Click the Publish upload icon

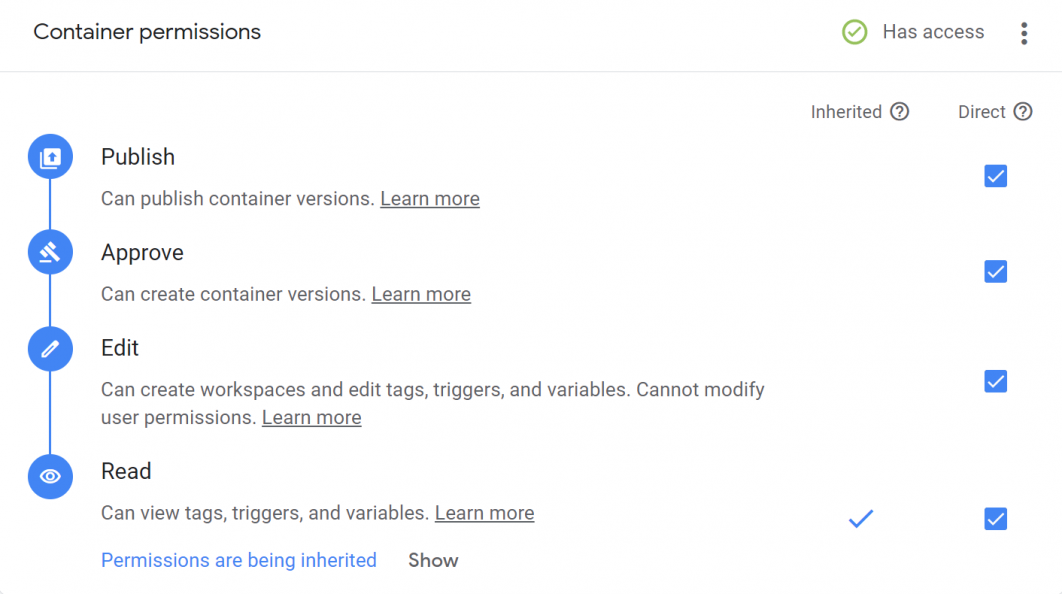[50, 156]
